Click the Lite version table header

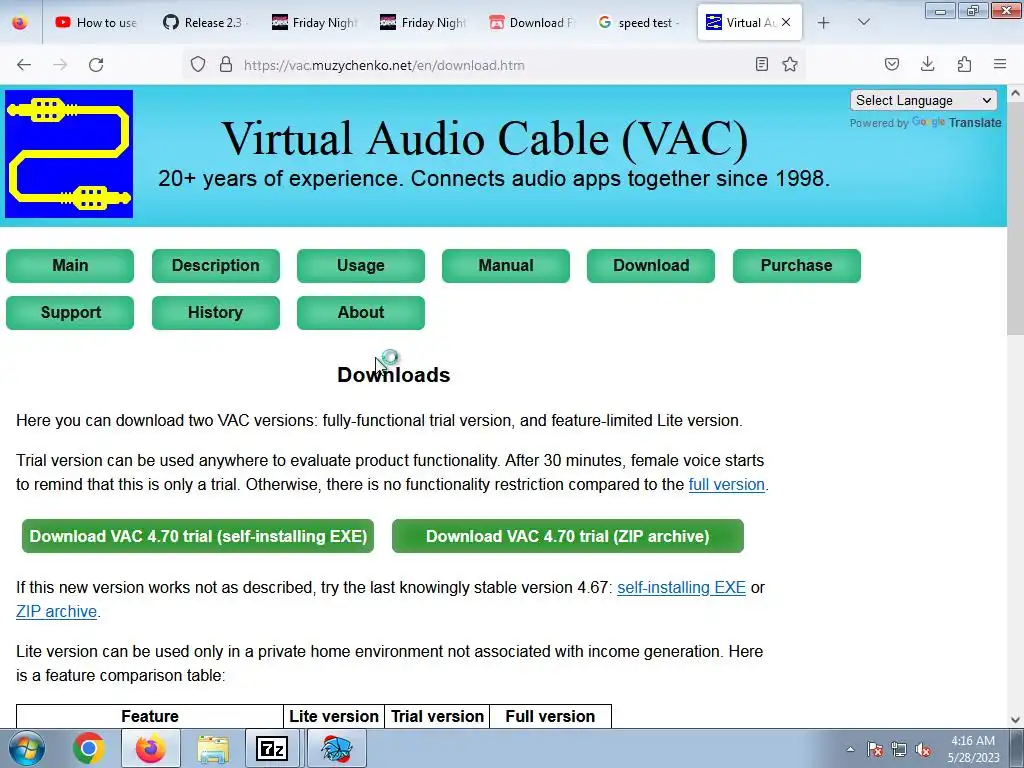point(334,716)
